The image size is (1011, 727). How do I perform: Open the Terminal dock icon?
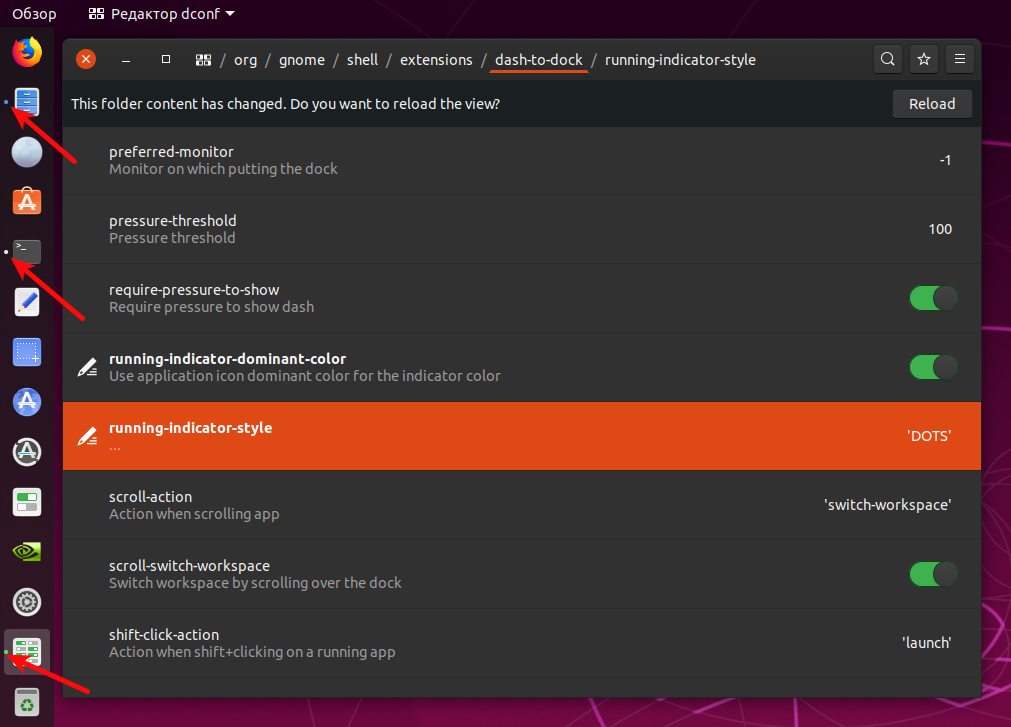(27, 252)
